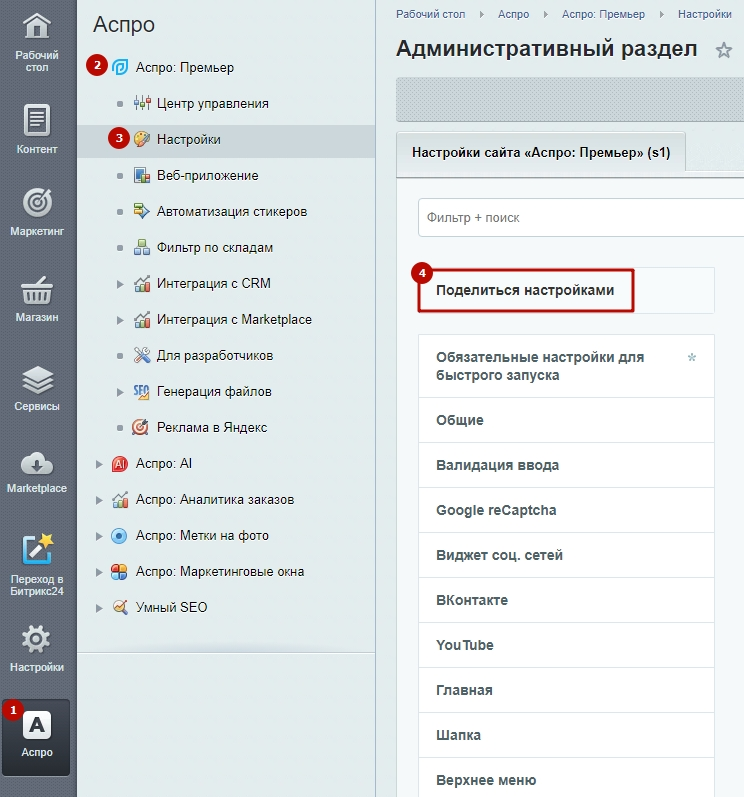Click the SEO Генерация файлов icon

(x=141, y=391)
